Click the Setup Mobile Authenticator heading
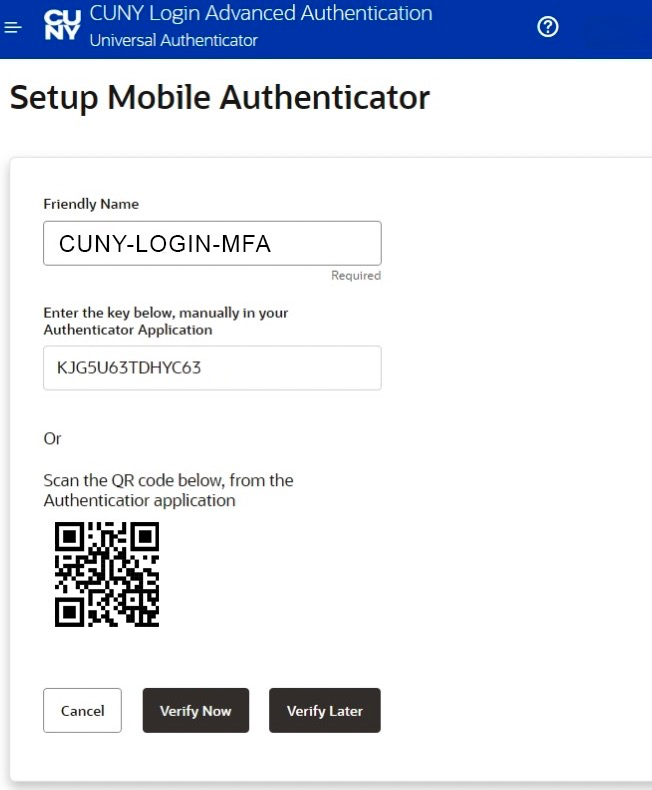This screenshot has width=652, height=790. (220, 97)
